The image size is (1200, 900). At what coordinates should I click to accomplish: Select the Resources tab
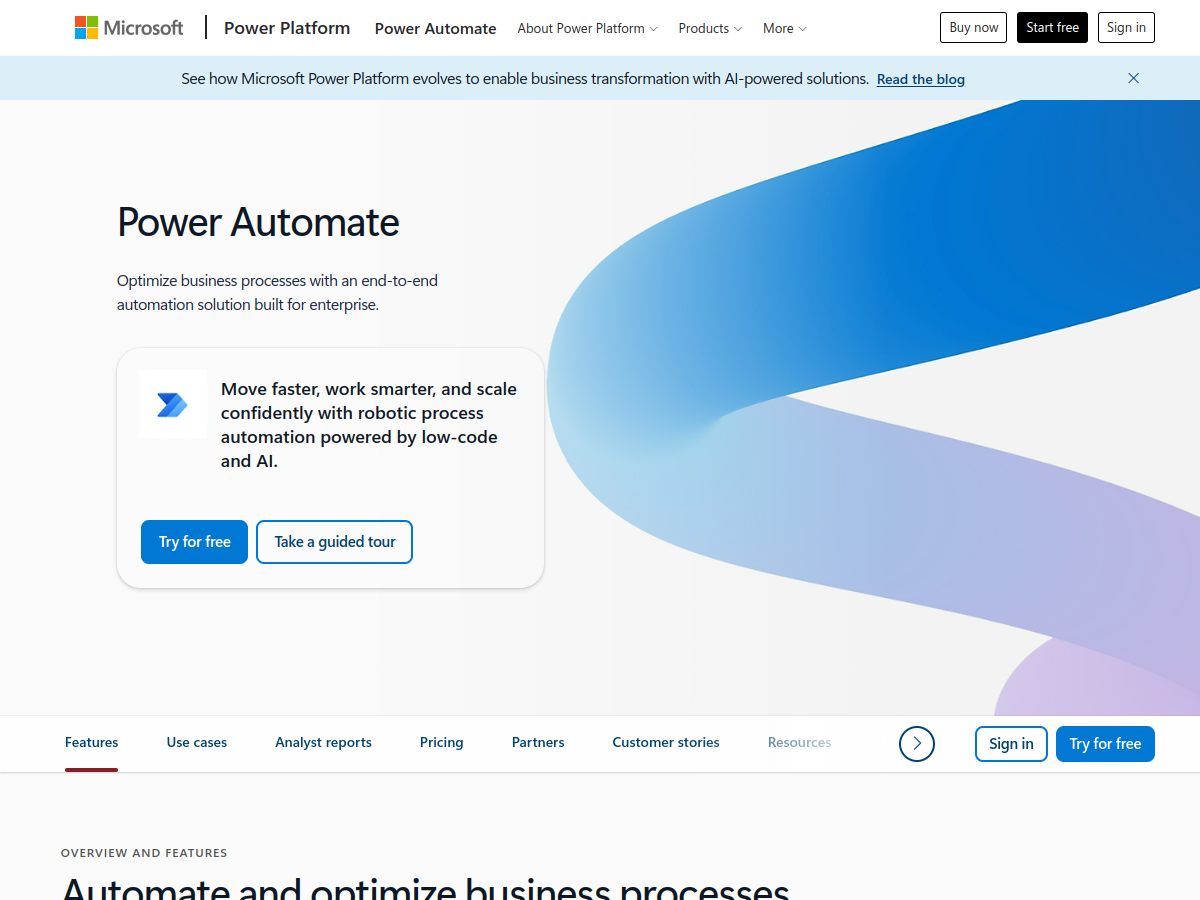799,742
